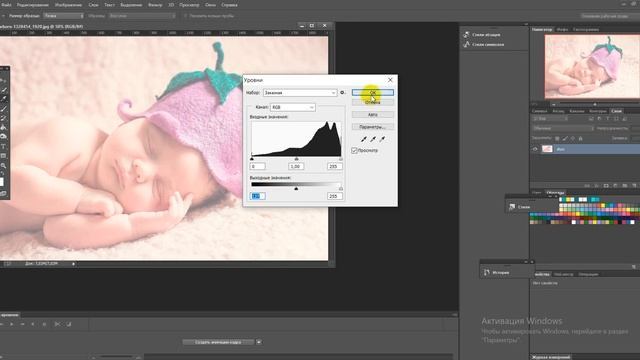This screenshot has height=360, width=640.
Task: Click the input midtones field showing 1,00
Action: tap(296, 166)
